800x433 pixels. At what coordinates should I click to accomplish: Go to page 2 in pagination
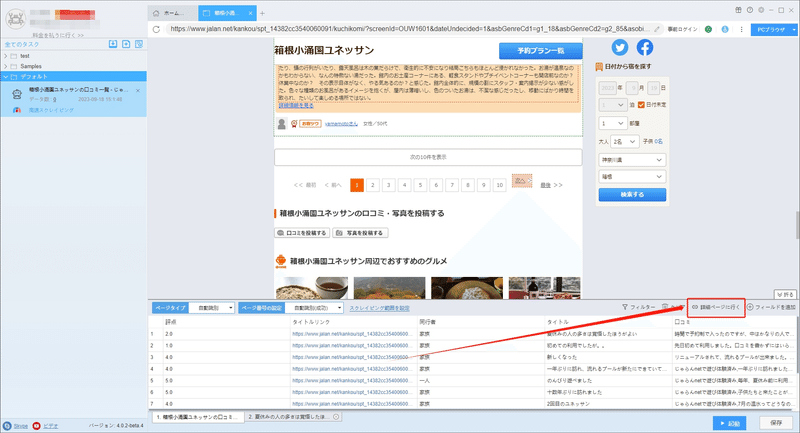point(373,185)
